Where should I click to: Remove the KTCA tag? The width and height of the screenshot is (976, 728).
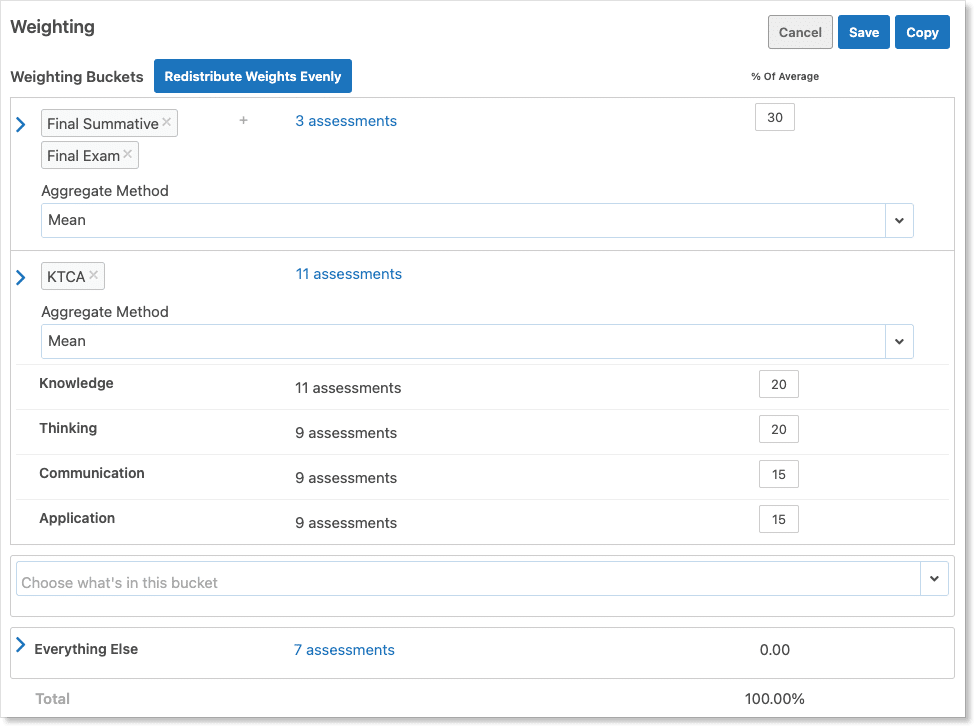point(93,275)
